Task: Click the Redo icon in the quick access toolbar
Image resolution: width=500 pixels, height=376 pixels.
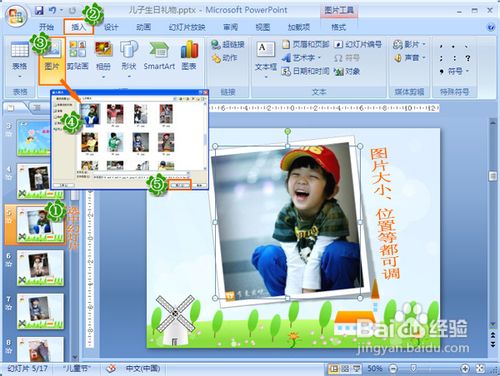Action: tap(72, 11)
